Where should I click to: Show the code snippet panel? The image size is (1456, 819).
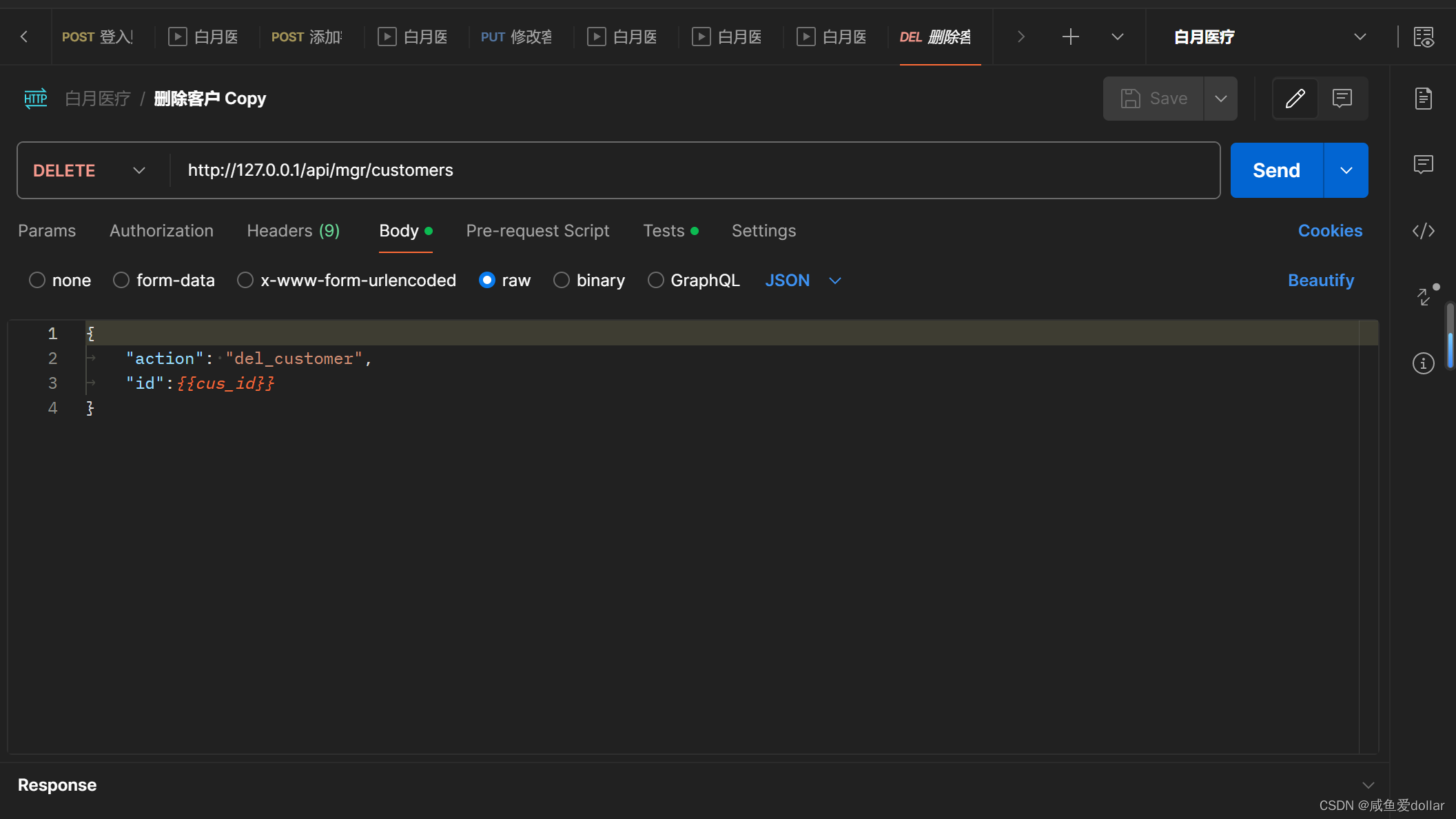(1423, 231)
